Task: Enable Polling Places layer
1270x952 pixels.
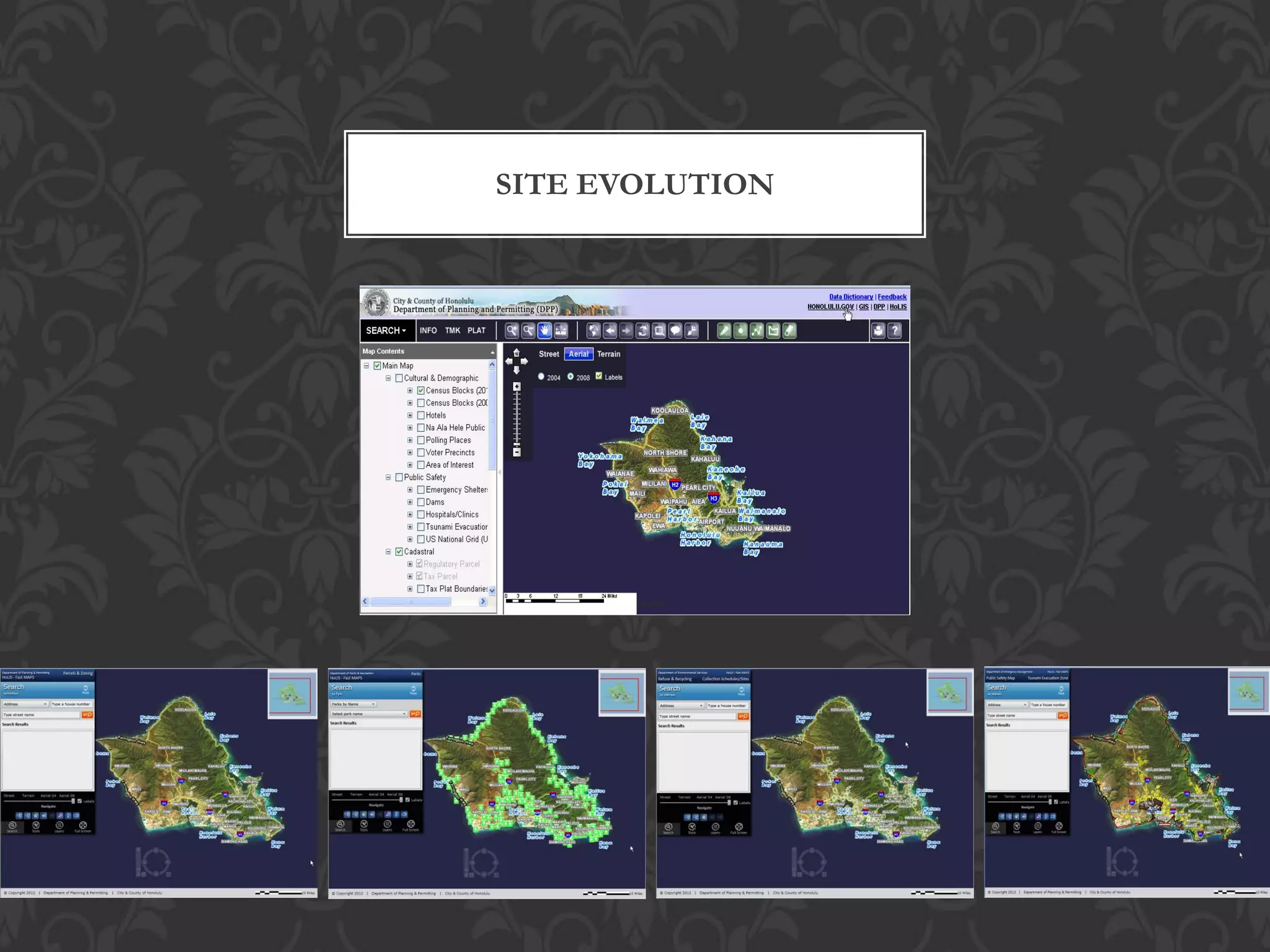Action: click(420, 440)
